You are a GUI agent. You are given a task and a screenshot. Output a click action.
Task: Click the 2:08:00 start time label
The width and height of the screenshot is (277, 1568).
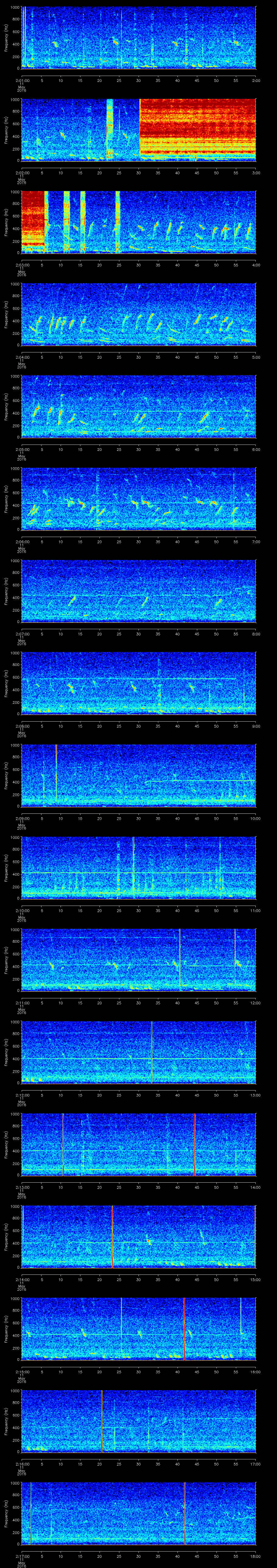[x=22, y=726]
